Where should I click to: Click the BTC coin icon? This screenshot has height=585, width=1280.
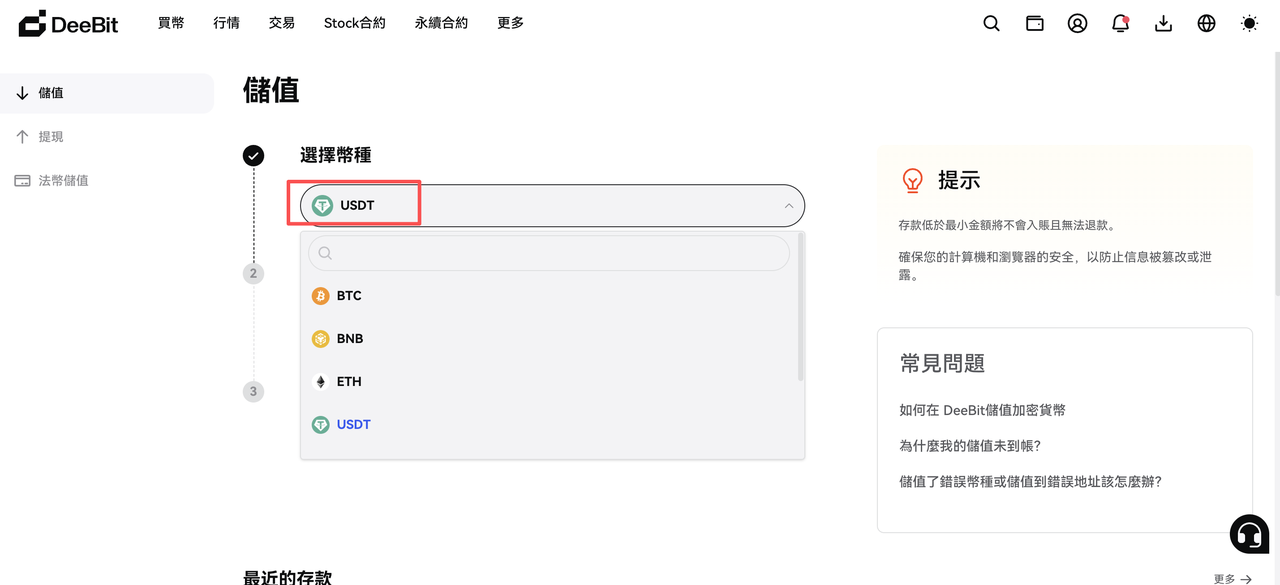[320, 296]
